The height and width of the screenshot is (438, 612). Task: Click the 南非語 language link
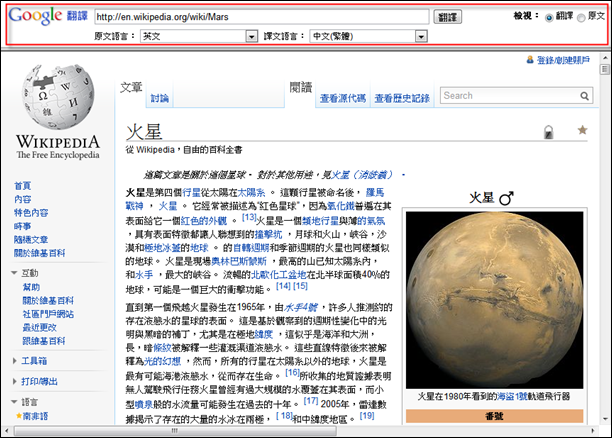click(x=36, y=416)
